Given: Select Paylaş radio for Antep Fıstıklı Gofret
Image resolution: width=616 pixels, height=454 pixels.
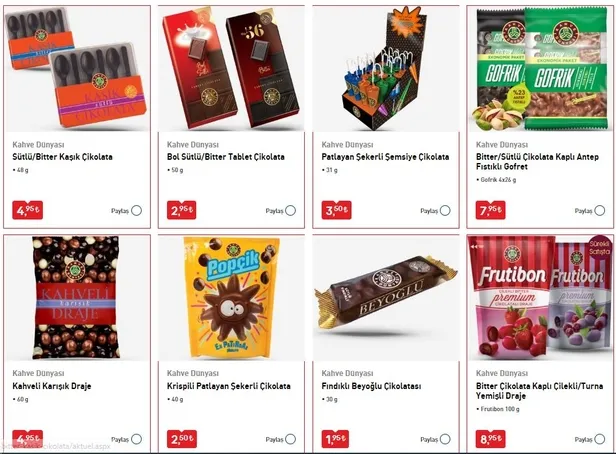Looking at the screenshot, I should 600,211.
